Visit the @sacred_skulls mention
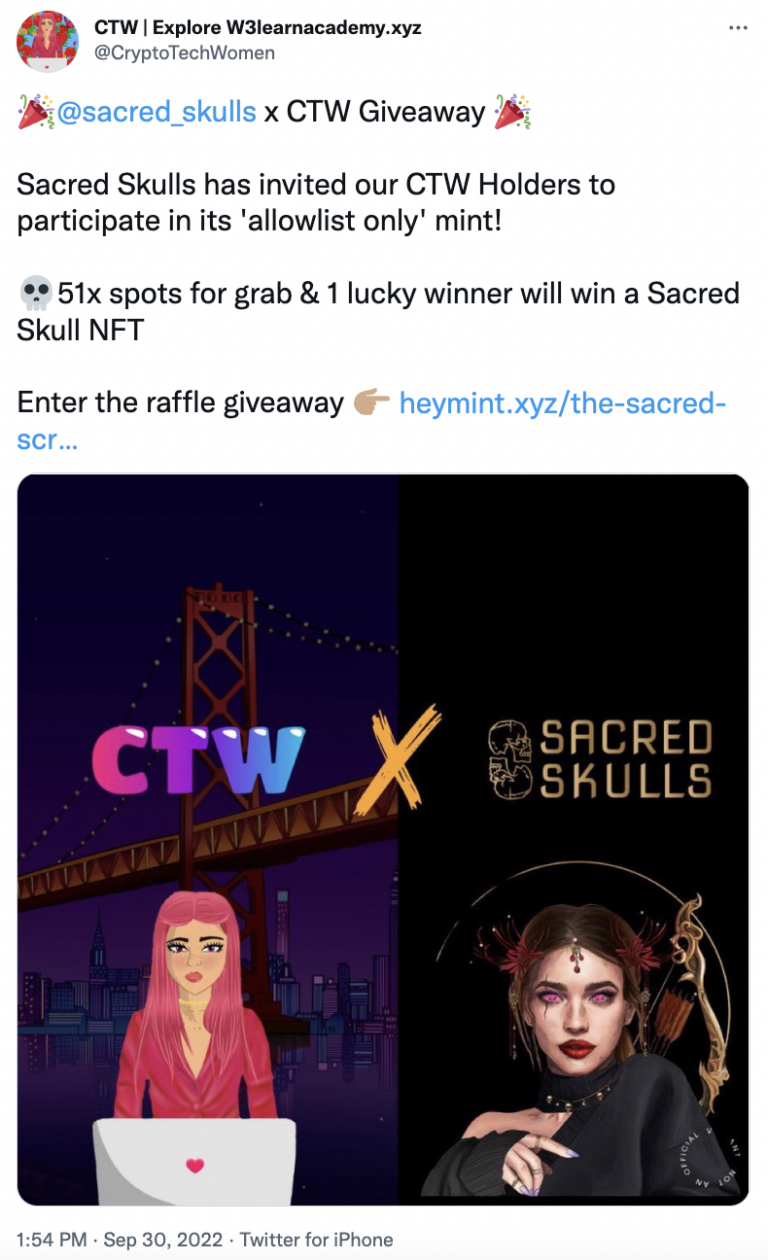768x1260 pixels. pyautogui.click(x=156, y=111)
